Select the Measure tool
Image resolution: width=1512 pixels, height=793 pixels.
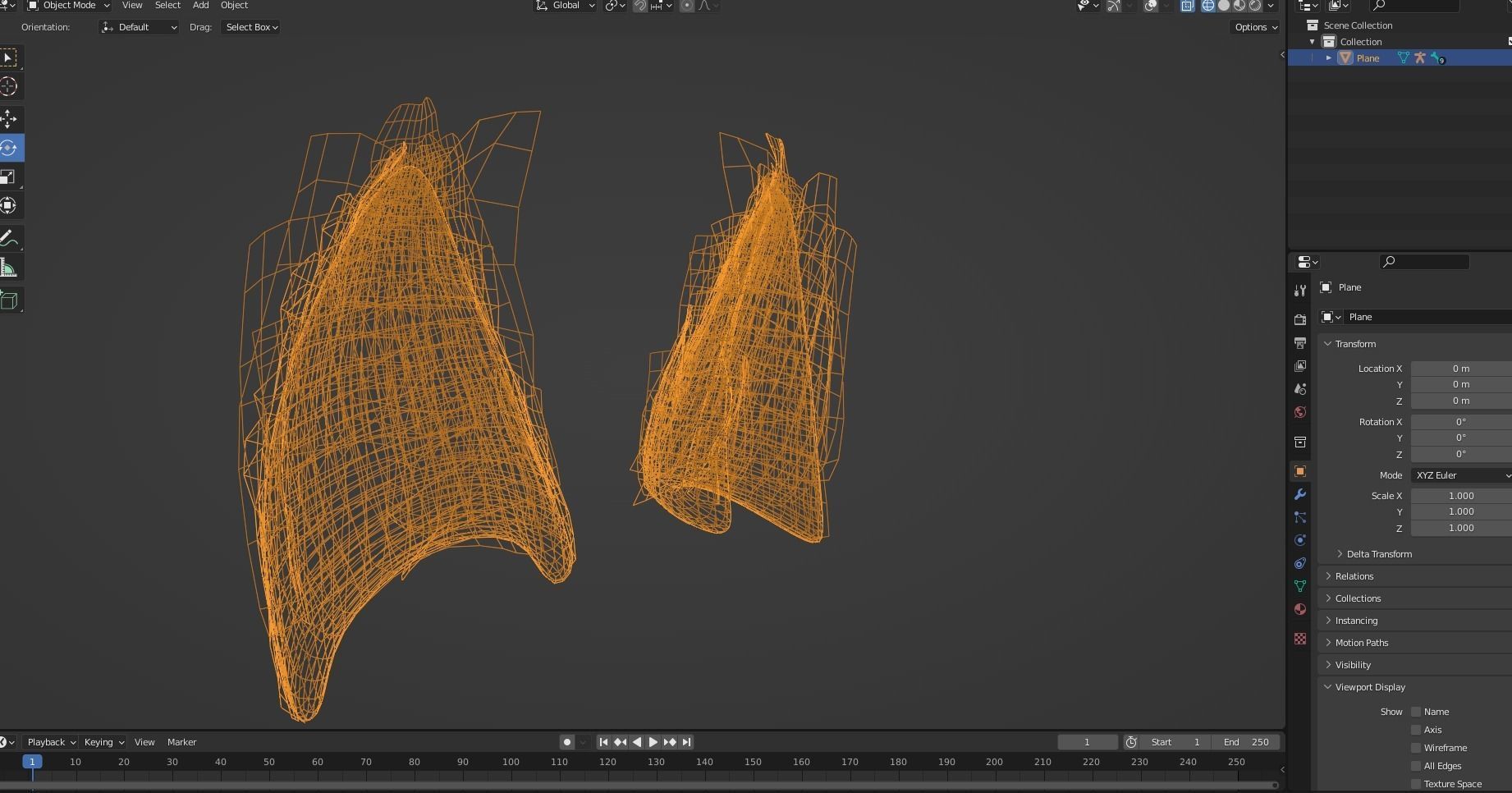pos(8,268)
